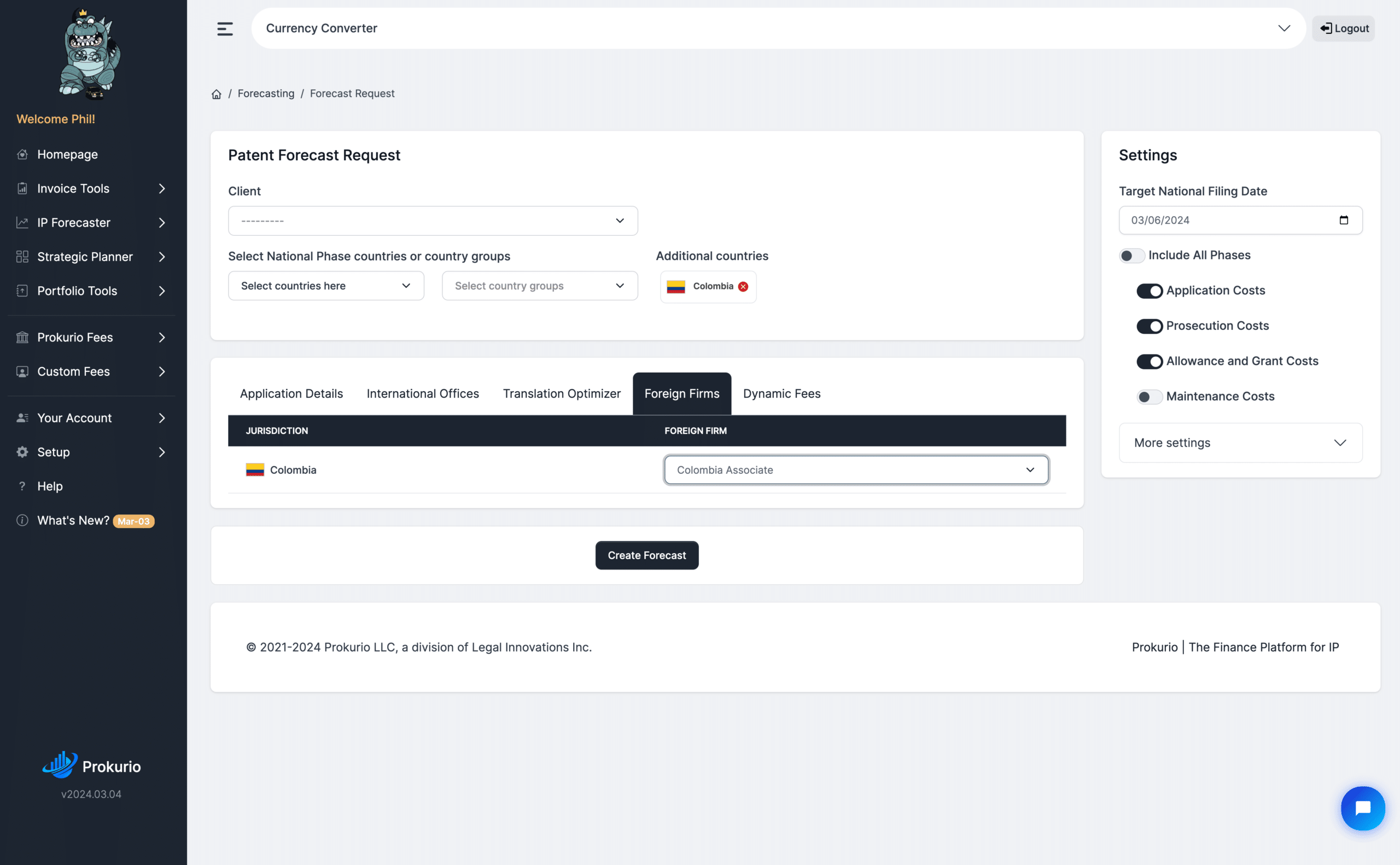Toggle Include All Phases switch

(x=1131, y=256)
